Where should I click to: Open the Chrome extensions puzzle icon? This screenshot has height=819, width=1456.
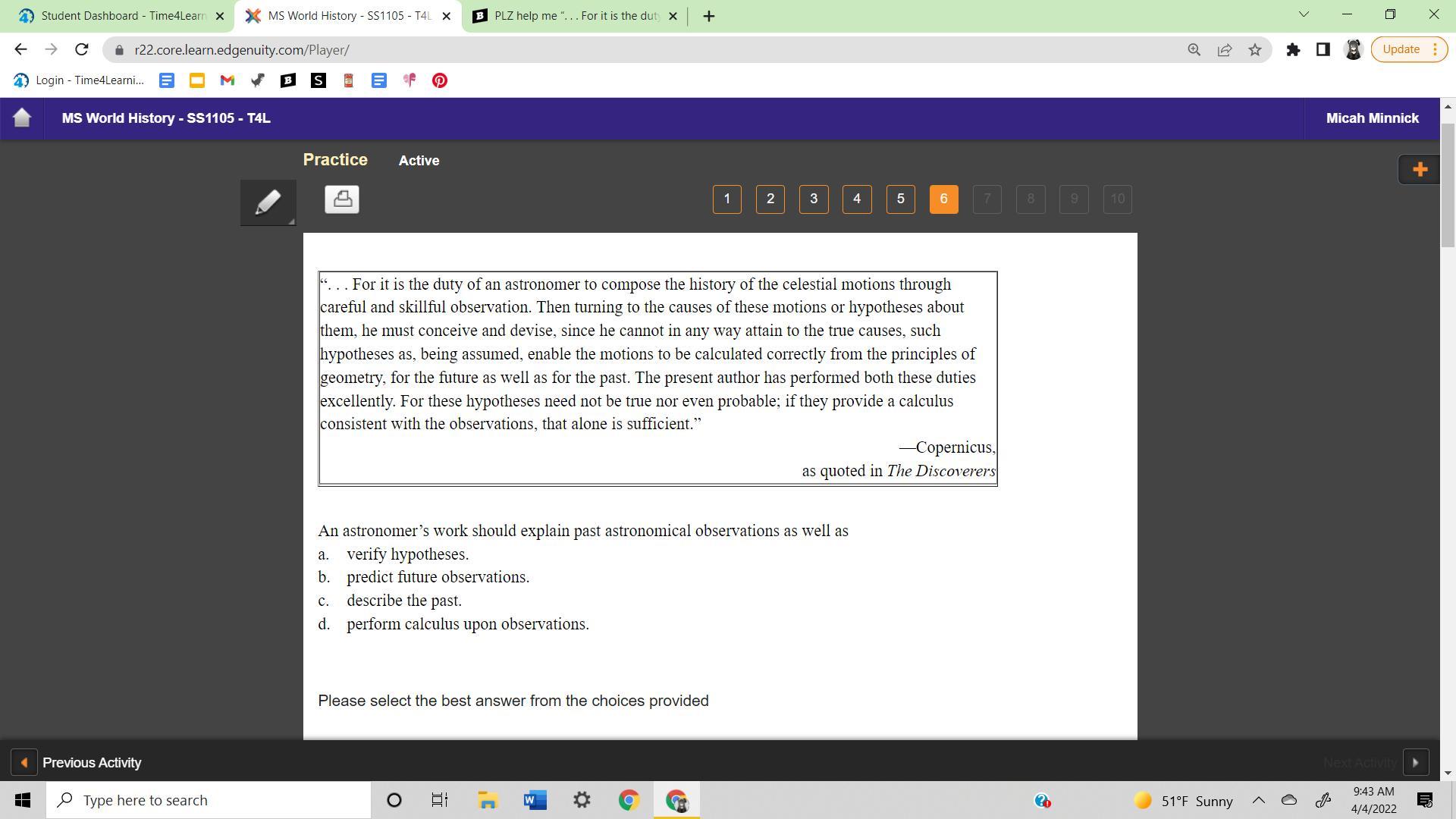point(1293,50)
